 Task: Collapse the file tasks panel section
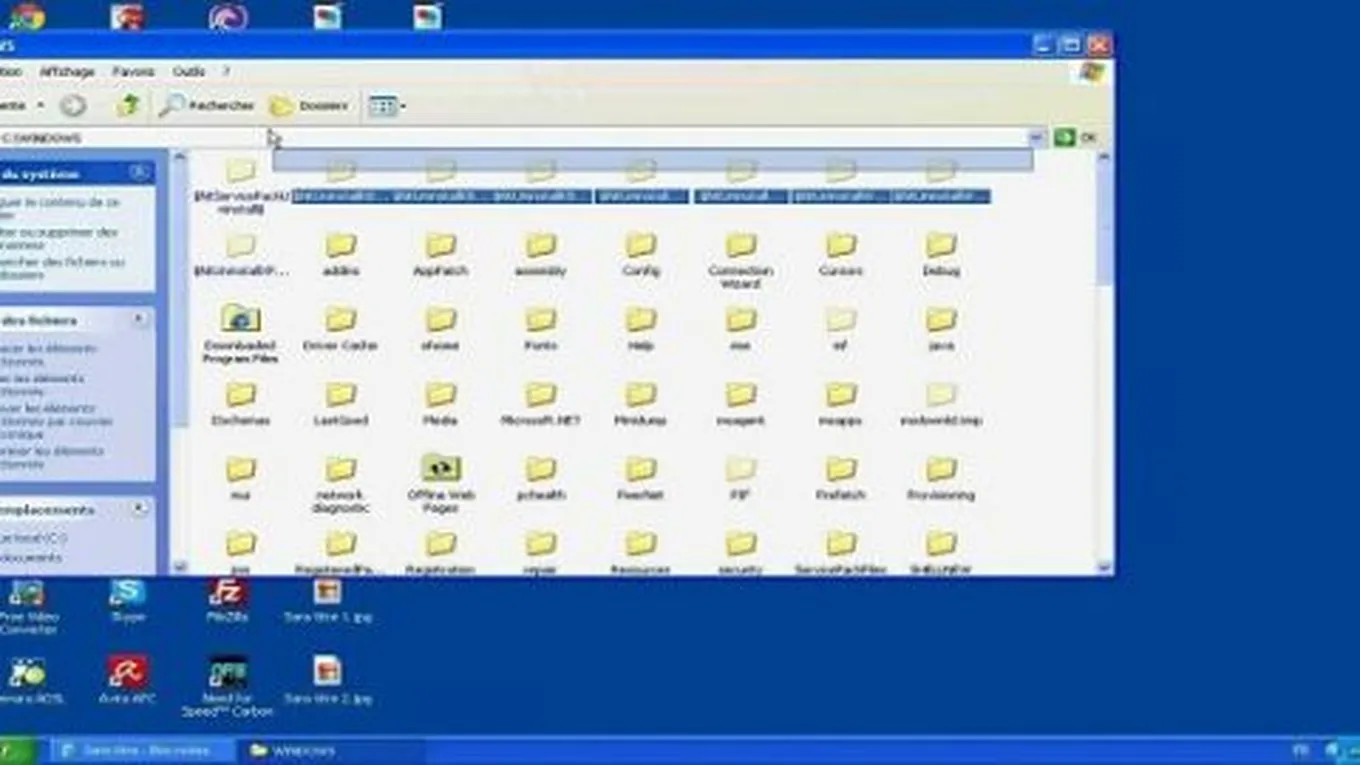[139, 320]
